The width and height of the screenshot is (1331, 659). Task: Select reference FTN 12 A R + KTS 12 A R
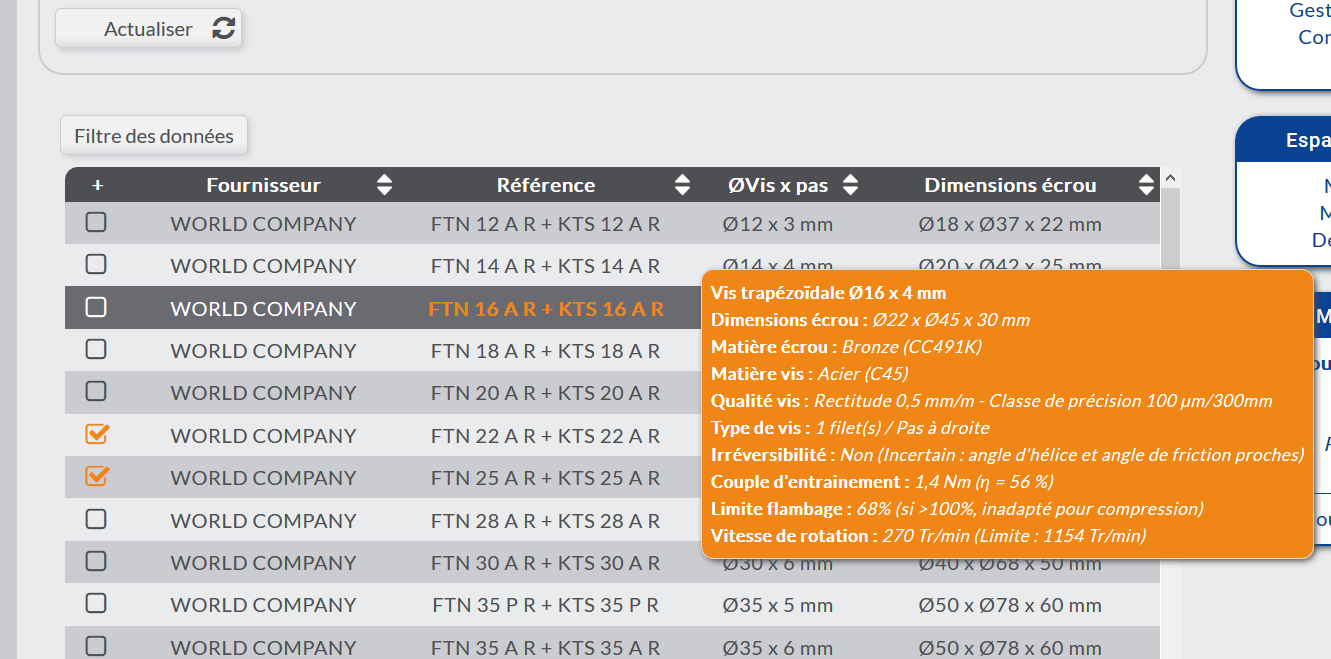point(546,224)
